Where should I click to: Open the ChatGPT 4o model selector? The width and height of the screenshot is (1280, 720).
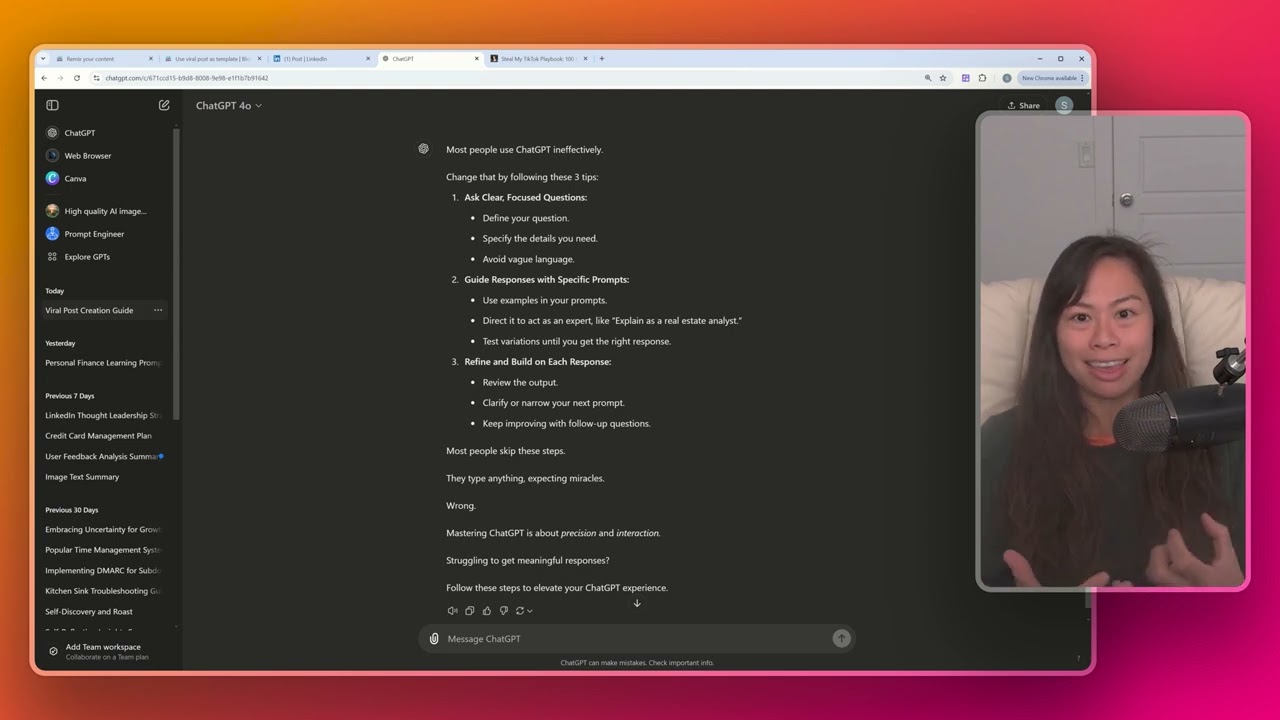click(x=228, y=105)
